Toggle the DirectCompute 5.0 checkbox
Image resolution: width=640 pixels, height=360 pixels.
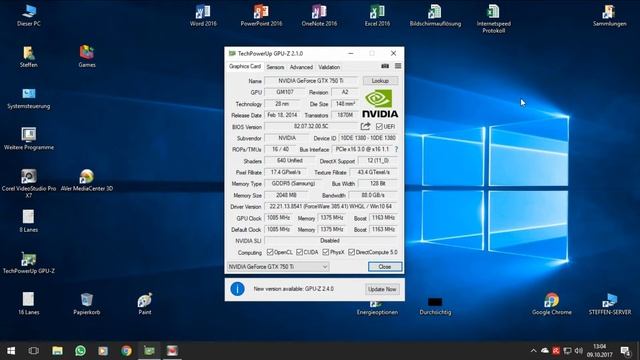(x=351, y=252)
